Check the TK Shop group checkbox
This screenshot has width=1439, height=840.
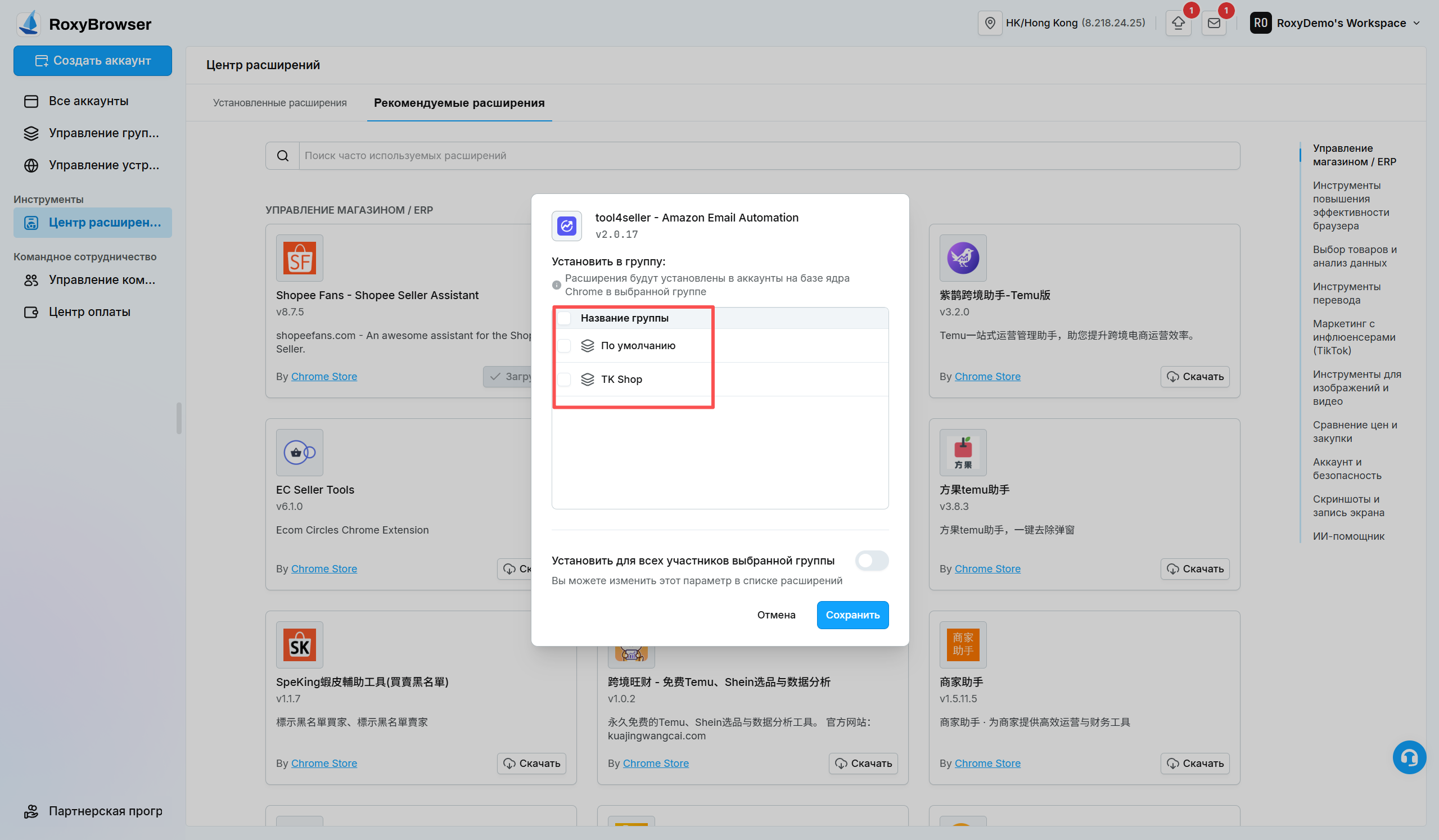click(x=564, y=379)
